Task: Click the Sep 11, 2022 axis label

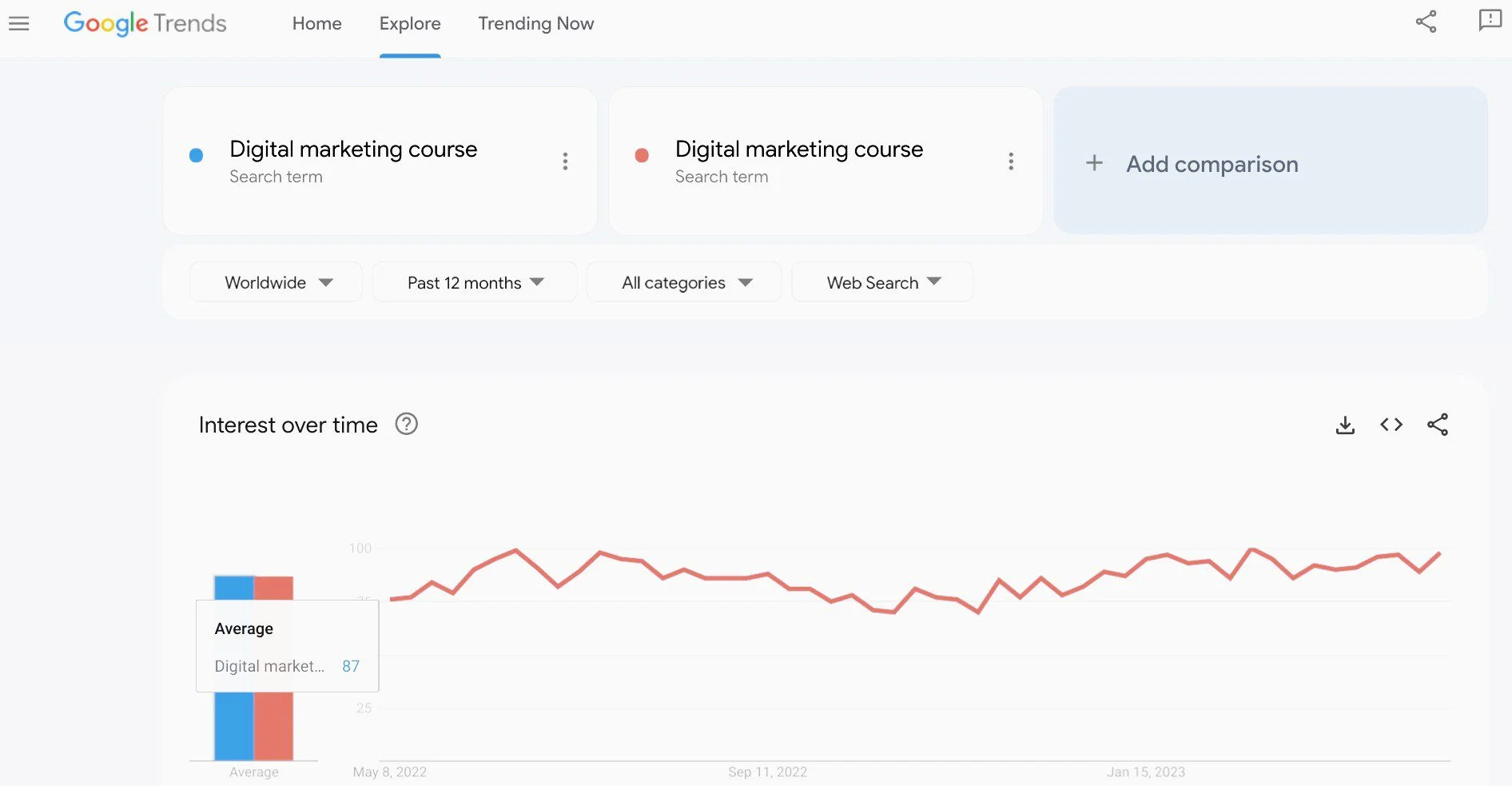Action: point(767,772)
